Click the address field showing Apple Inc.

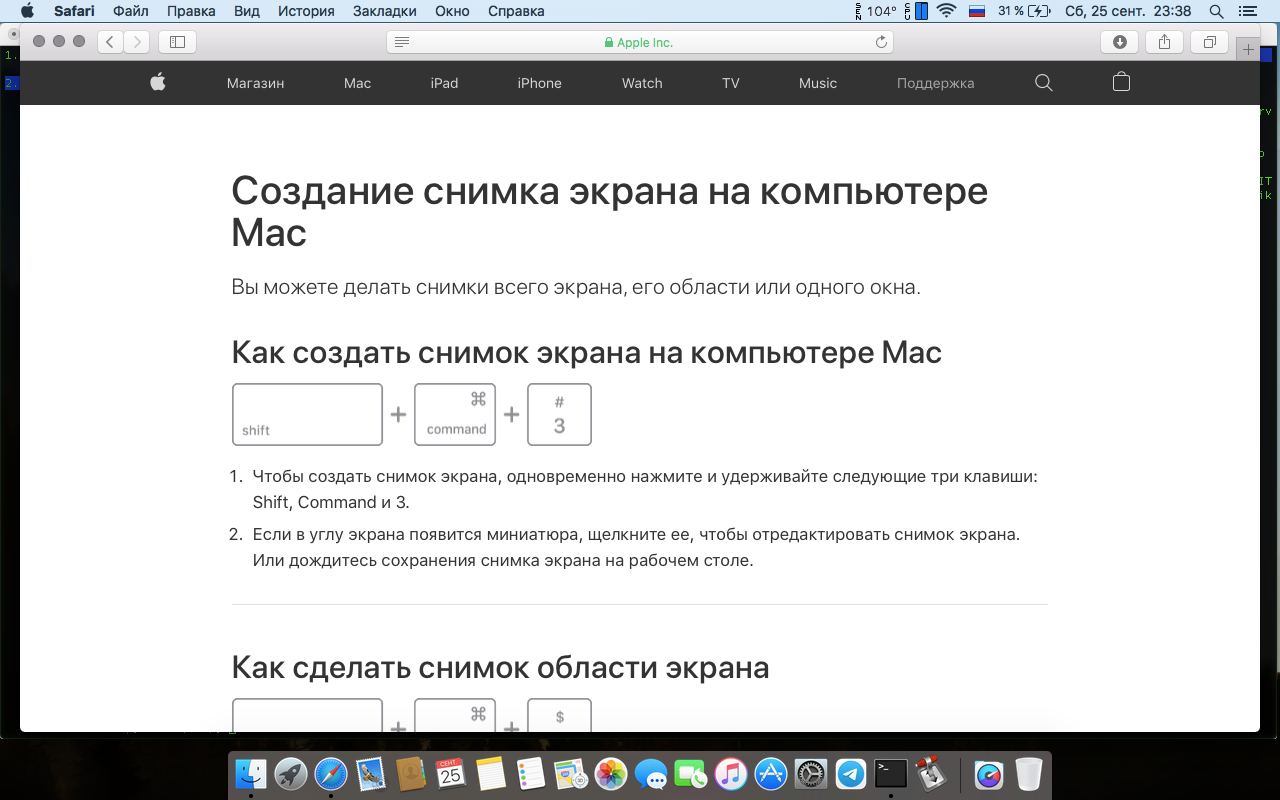pyautogui.click(x=640, y=42)
